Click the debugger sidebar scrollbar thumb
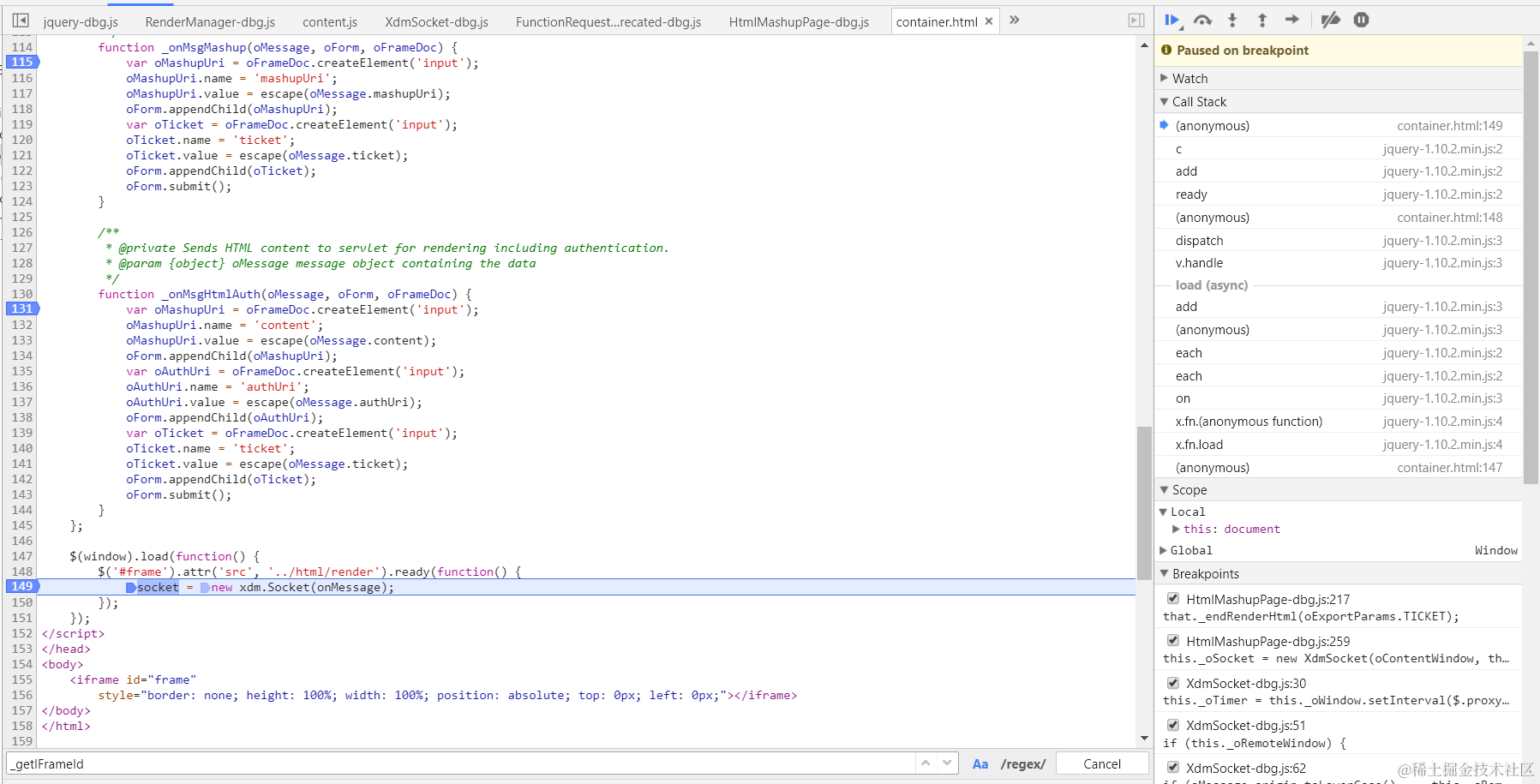1540x784 pixels. point(1531,267)
